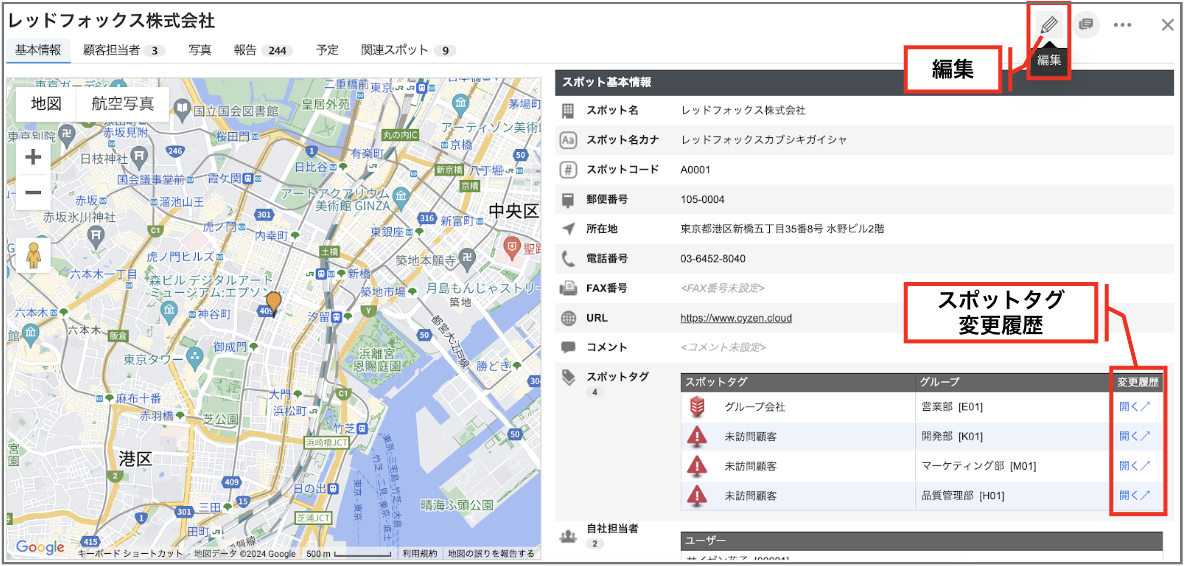Click the 9 count badge on 関連スポット

(445, 51)
